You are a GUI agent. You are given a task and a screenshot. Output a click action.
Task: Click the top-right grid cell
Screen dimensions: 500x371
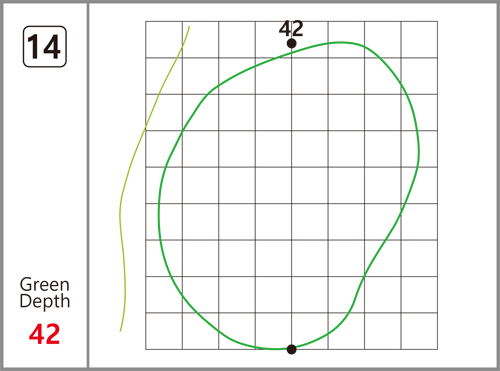(x=419, y=40)
